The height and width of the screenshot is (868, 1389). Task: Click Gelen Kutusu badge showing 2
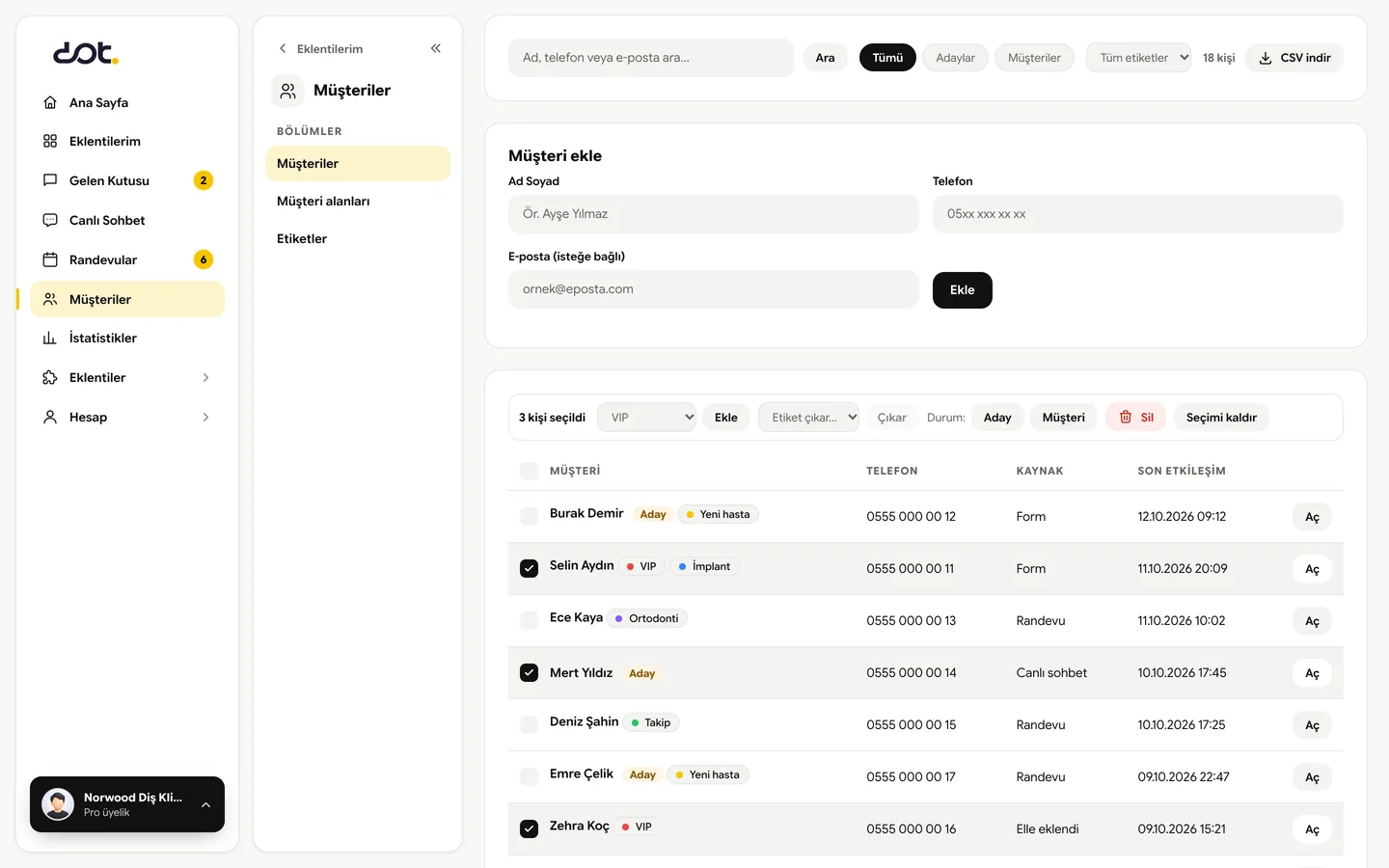point(204,180)
